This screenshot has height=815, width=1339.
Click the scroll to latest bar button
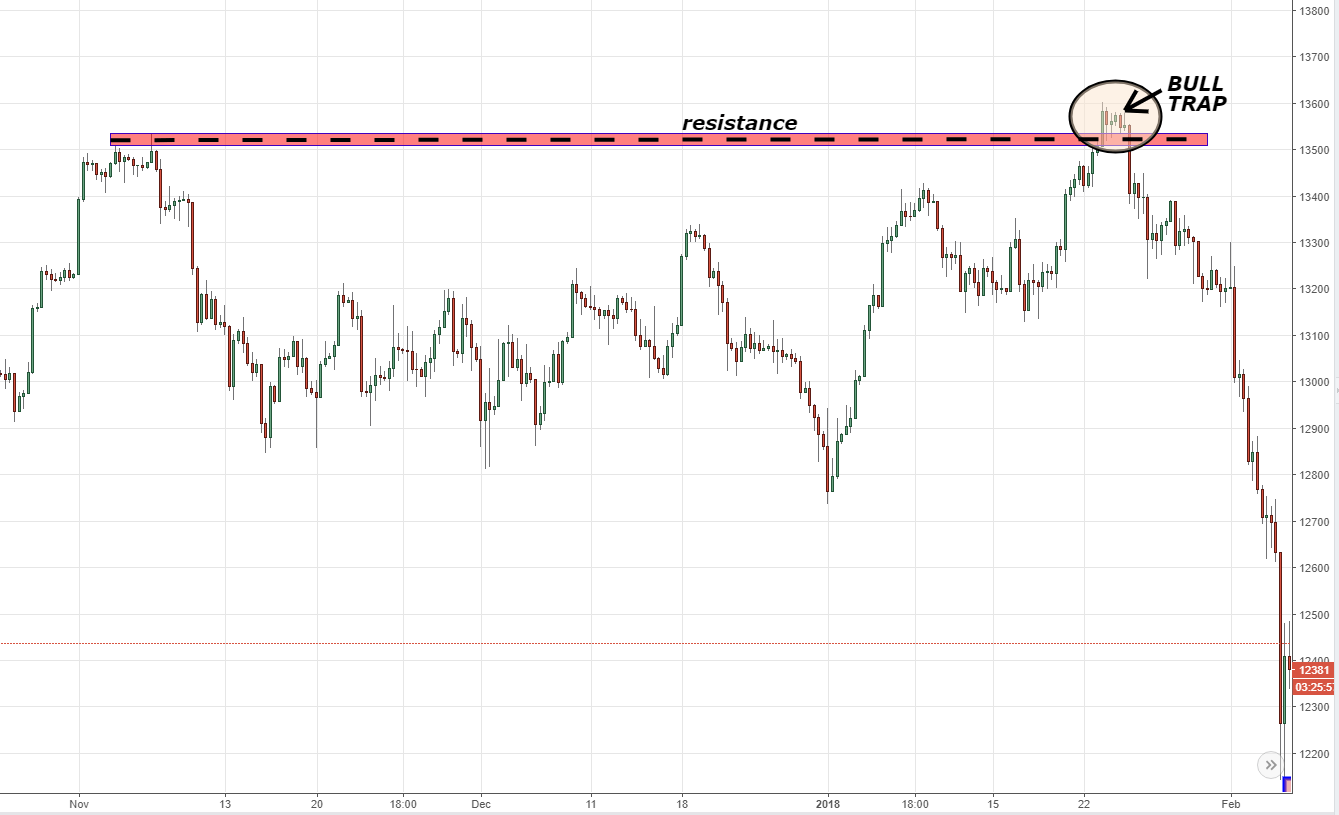click(1270, 766)
